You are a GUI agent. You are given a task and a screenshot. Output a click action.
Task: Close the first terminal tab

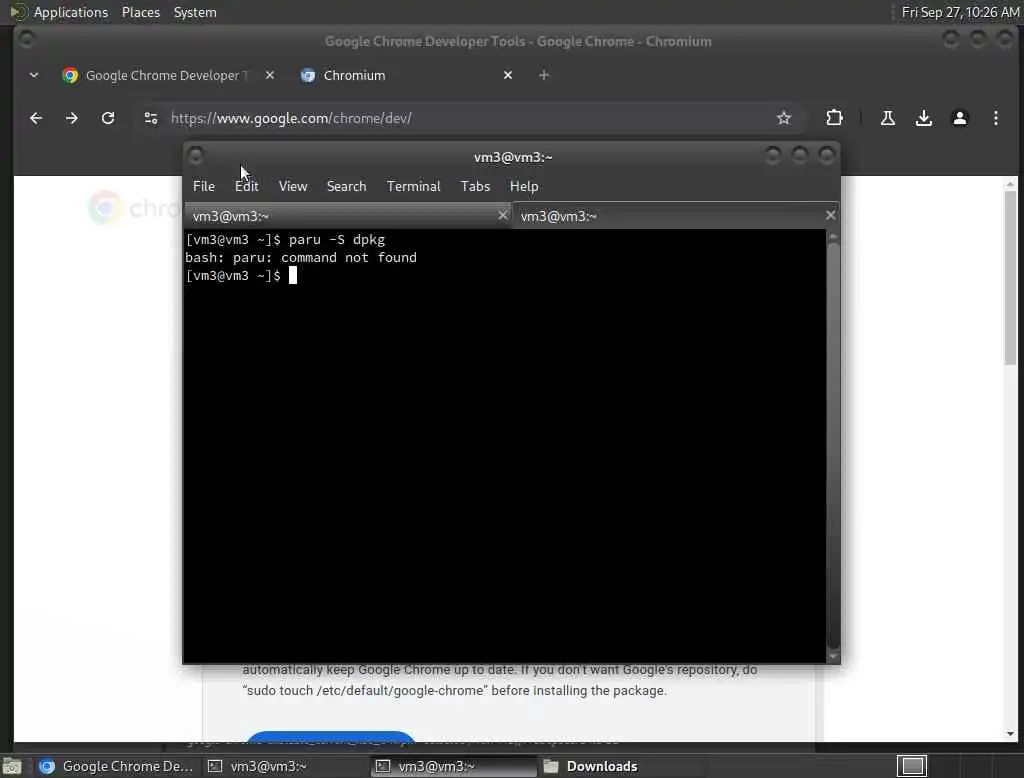502,215
